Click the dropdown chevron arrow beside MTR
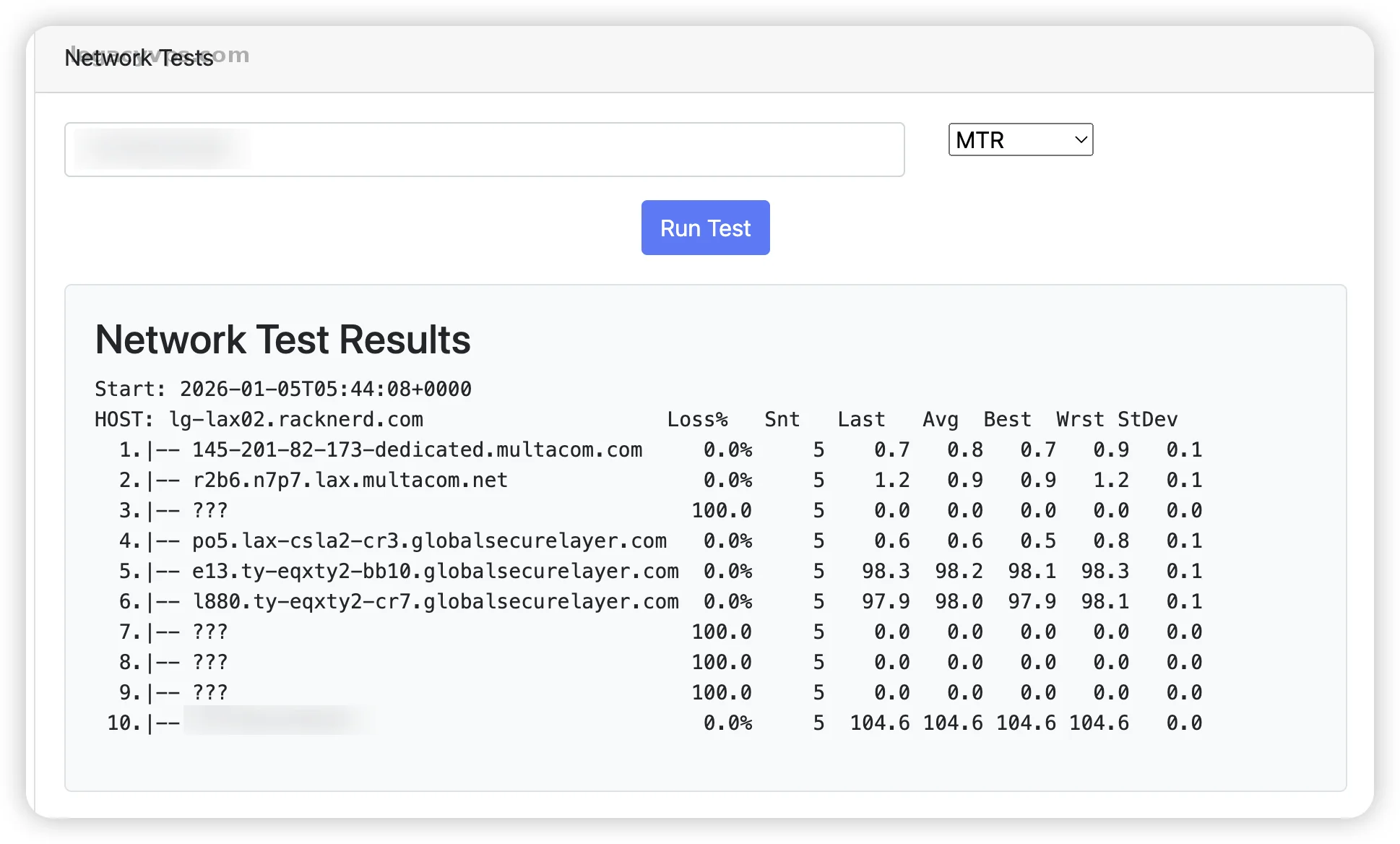The height and width of the screenshot is (844, 1400). tap(1081, 139)
